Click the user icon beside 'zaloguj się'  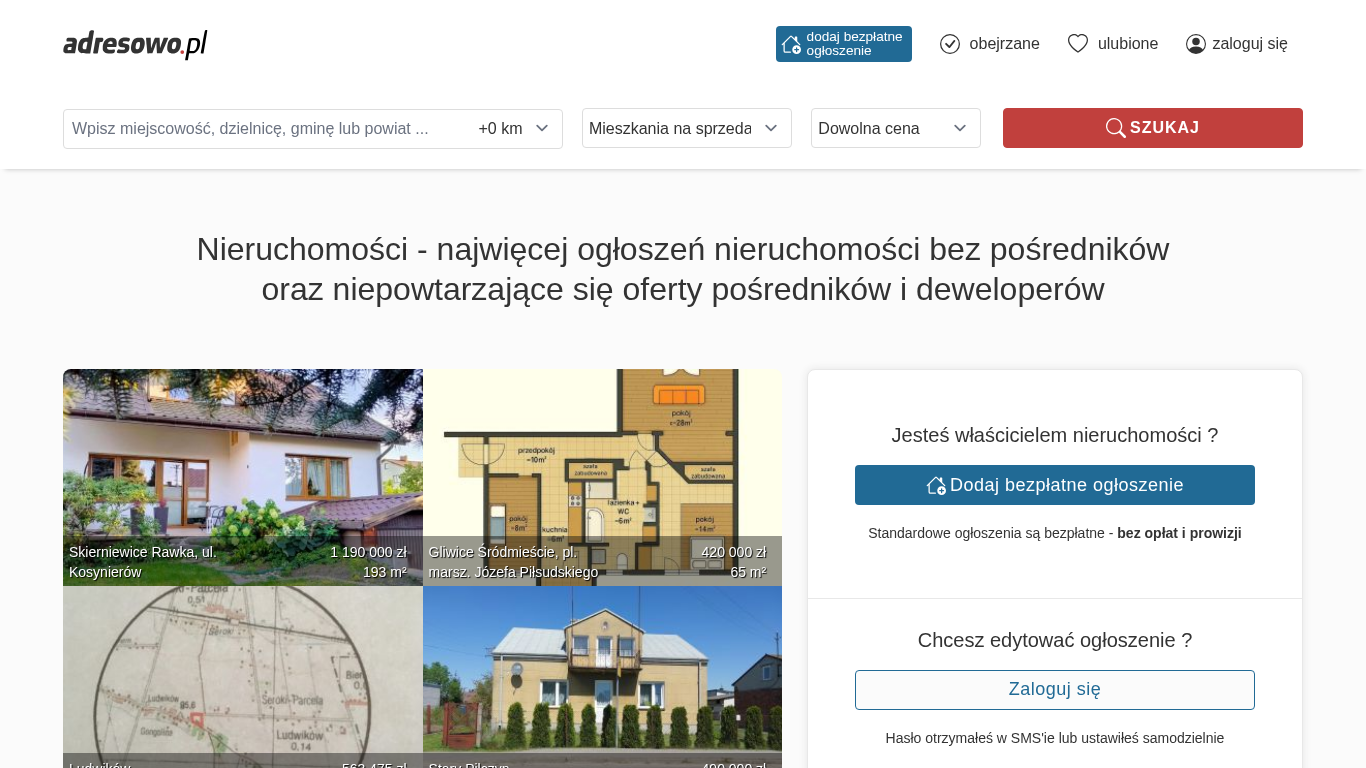[x=1195, y=44]
